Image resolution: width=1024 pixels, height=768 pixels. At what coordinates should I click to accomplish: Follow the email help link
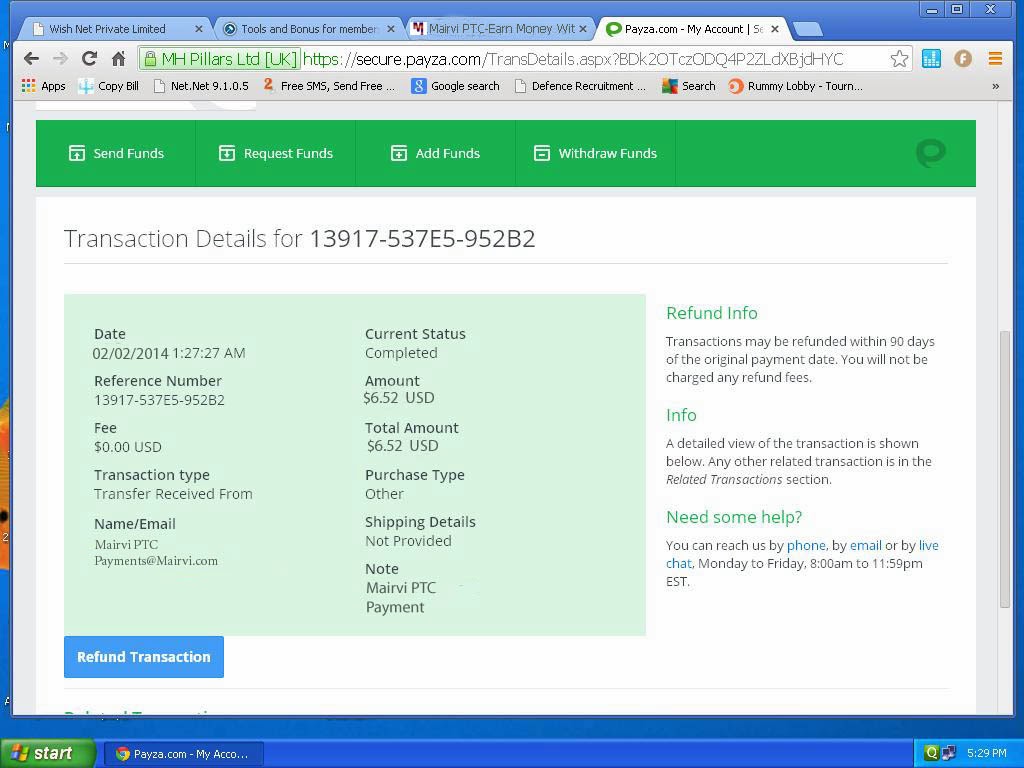click(x=865, y=545)
